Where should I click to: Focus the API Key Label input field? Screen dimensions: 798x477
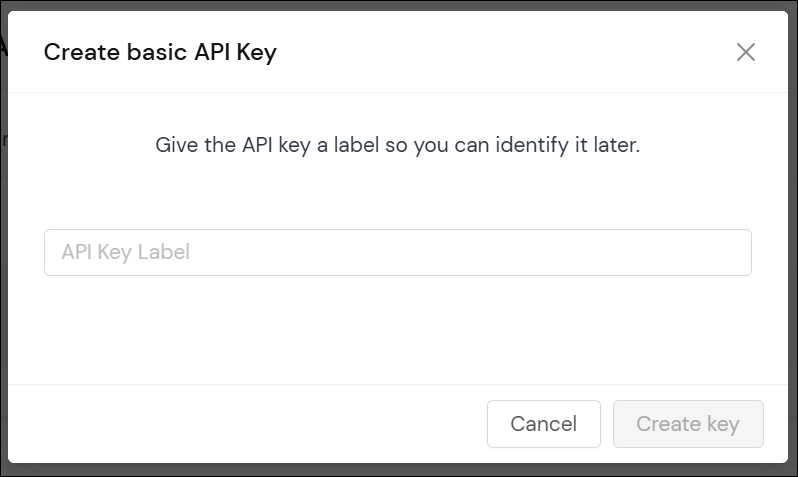point(397,252)
